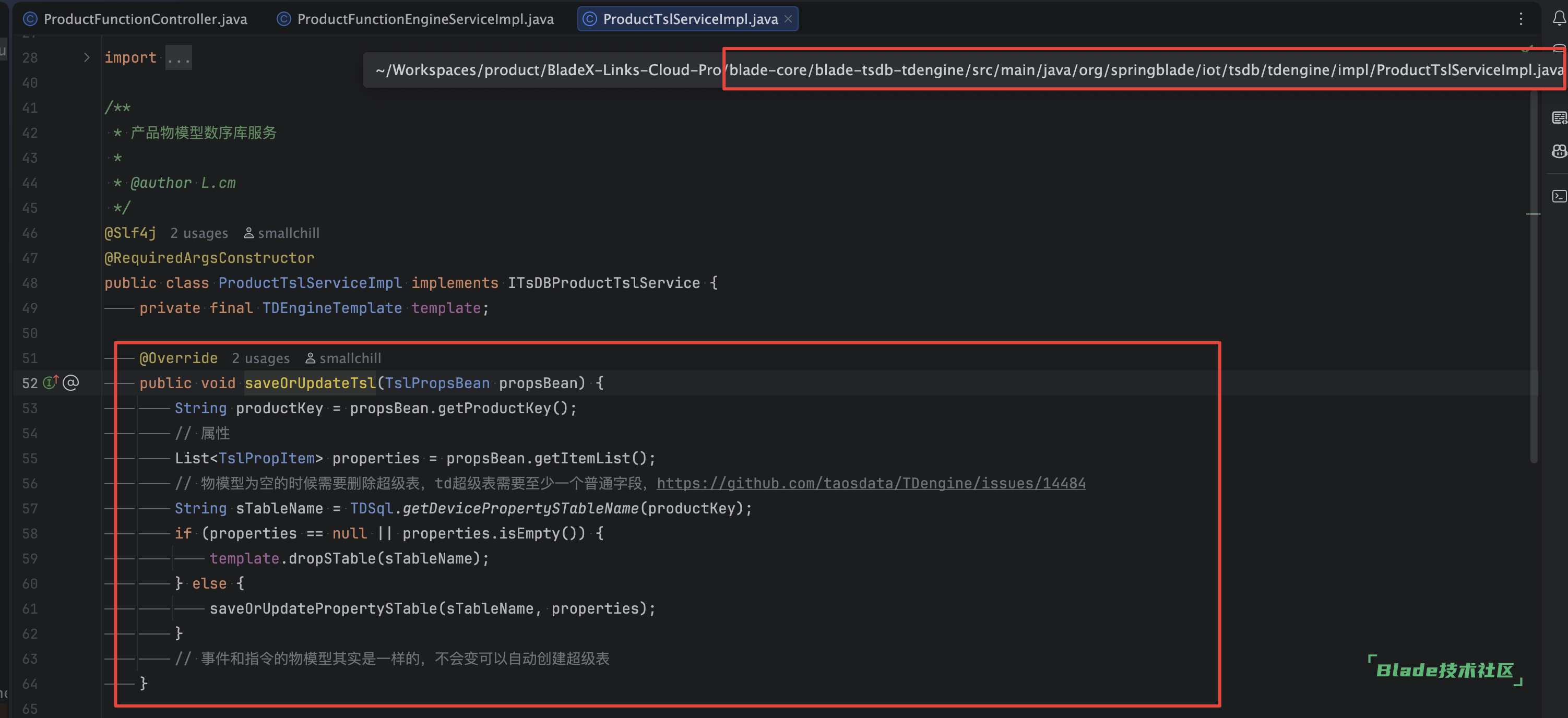The width and height of the screenshot is (1568, 718).
Task: Click line number 57 in the gutter
Action: [30, 509]
